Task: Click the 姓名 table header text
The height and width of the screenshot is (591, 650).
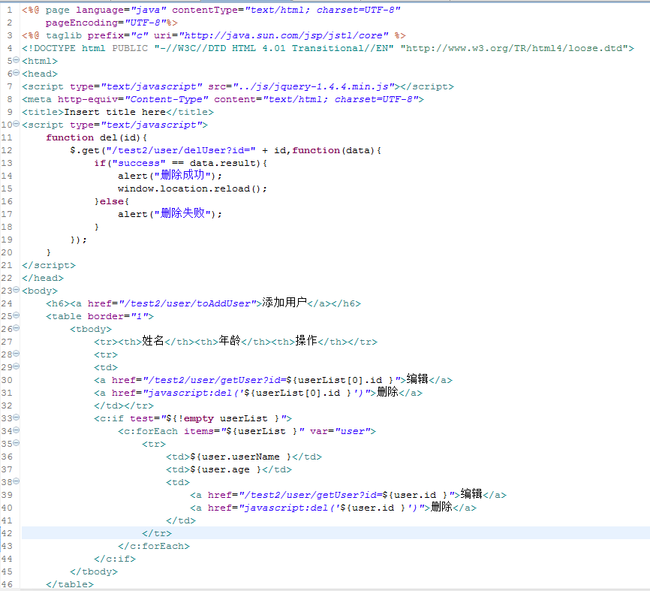Action: [x=153, y=341]
